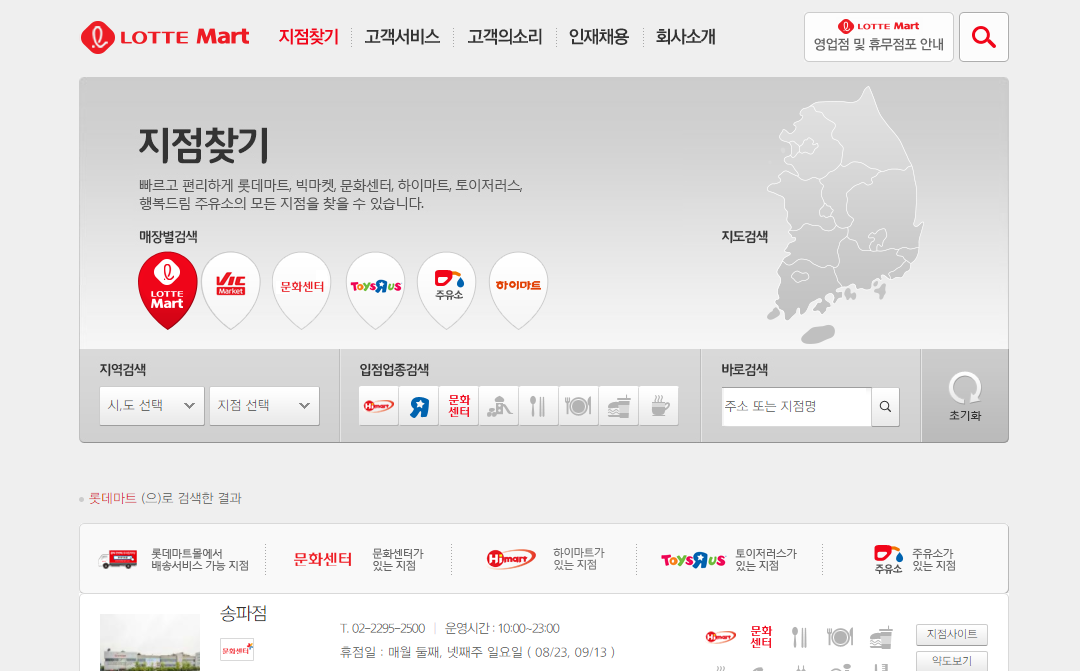Open 고객의소리 menu

(505, 37)
